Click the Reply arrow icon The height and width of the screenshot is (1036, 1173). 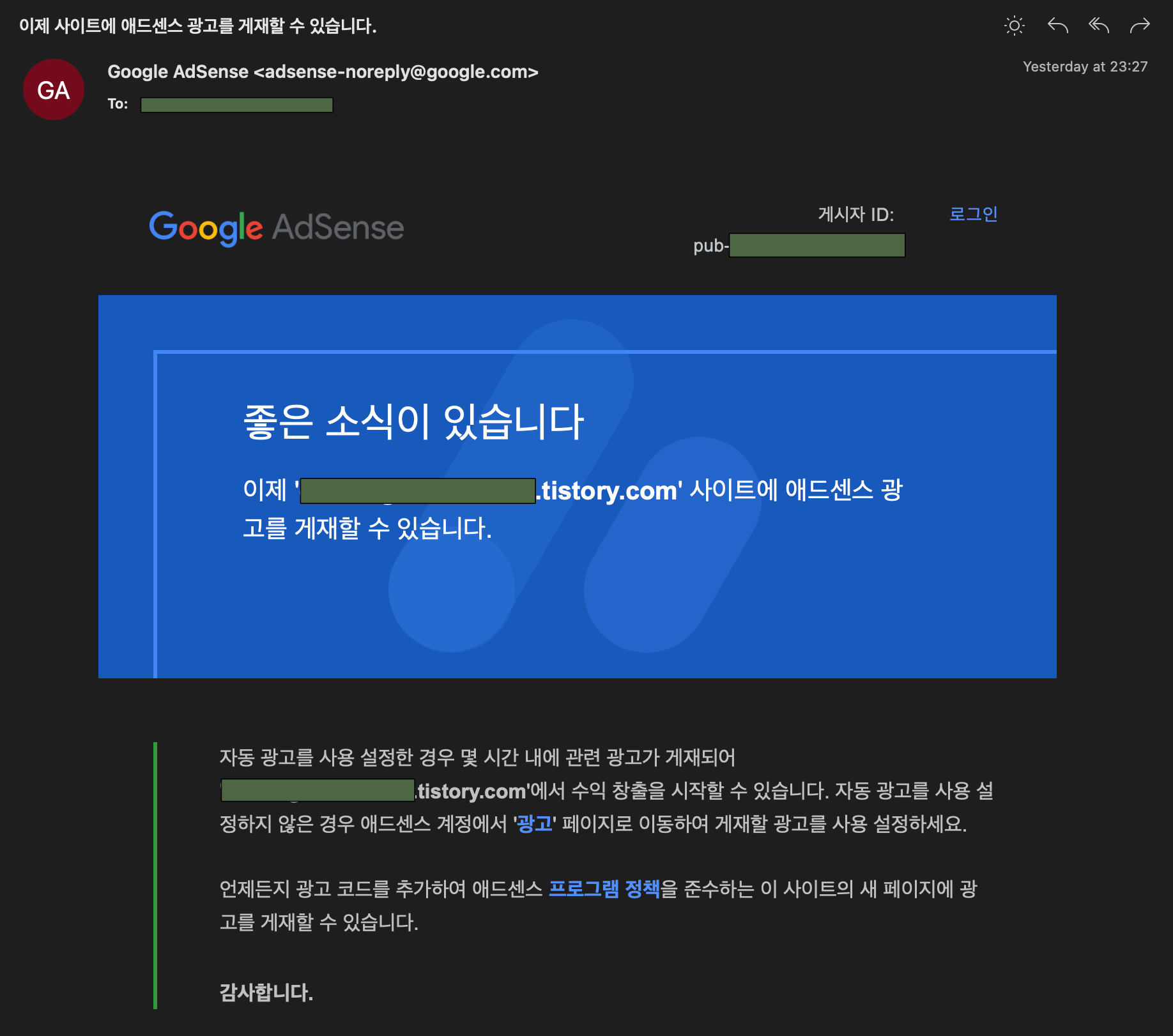(1058, 26)
